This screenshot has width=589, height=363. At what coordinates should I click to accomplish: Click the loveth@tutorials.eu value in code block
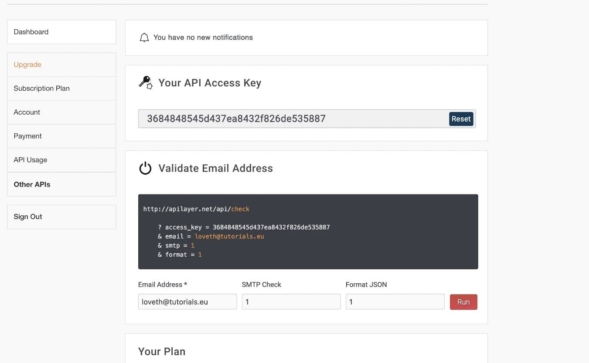tap(230, 236)
